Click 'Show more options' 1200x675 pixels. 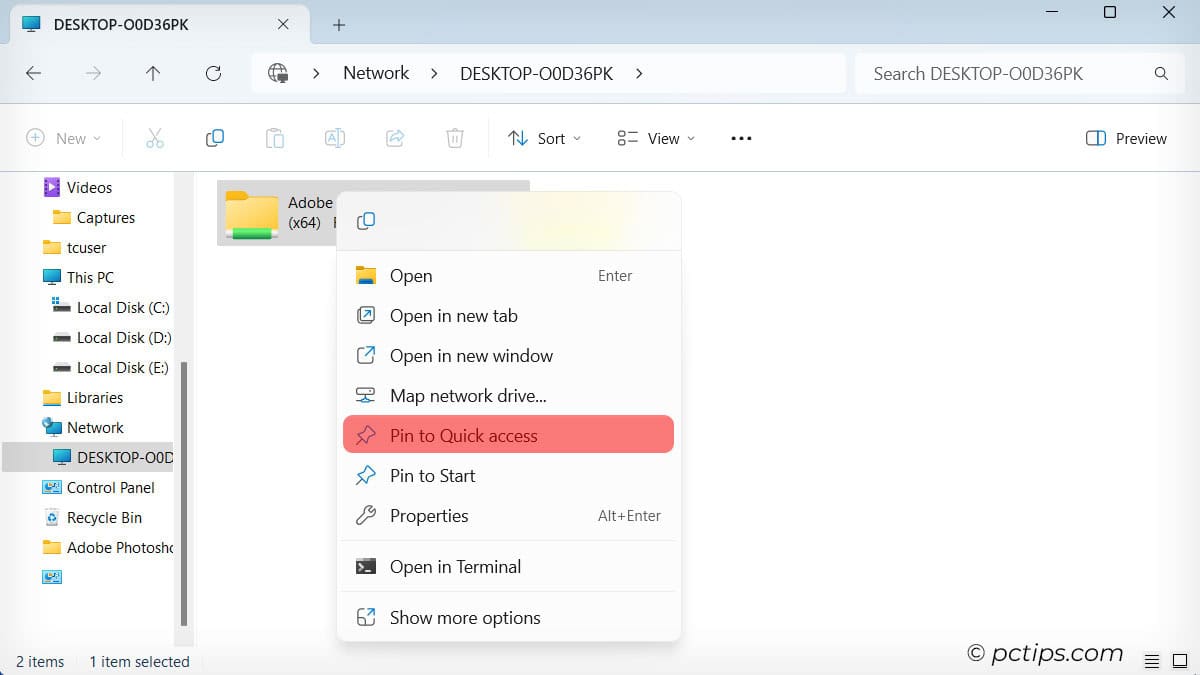465,617
